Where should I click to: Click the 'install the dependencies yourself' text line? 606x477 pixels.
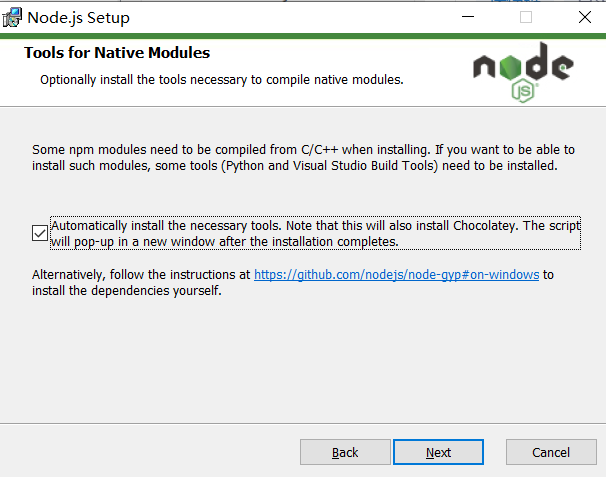(127, 290)
